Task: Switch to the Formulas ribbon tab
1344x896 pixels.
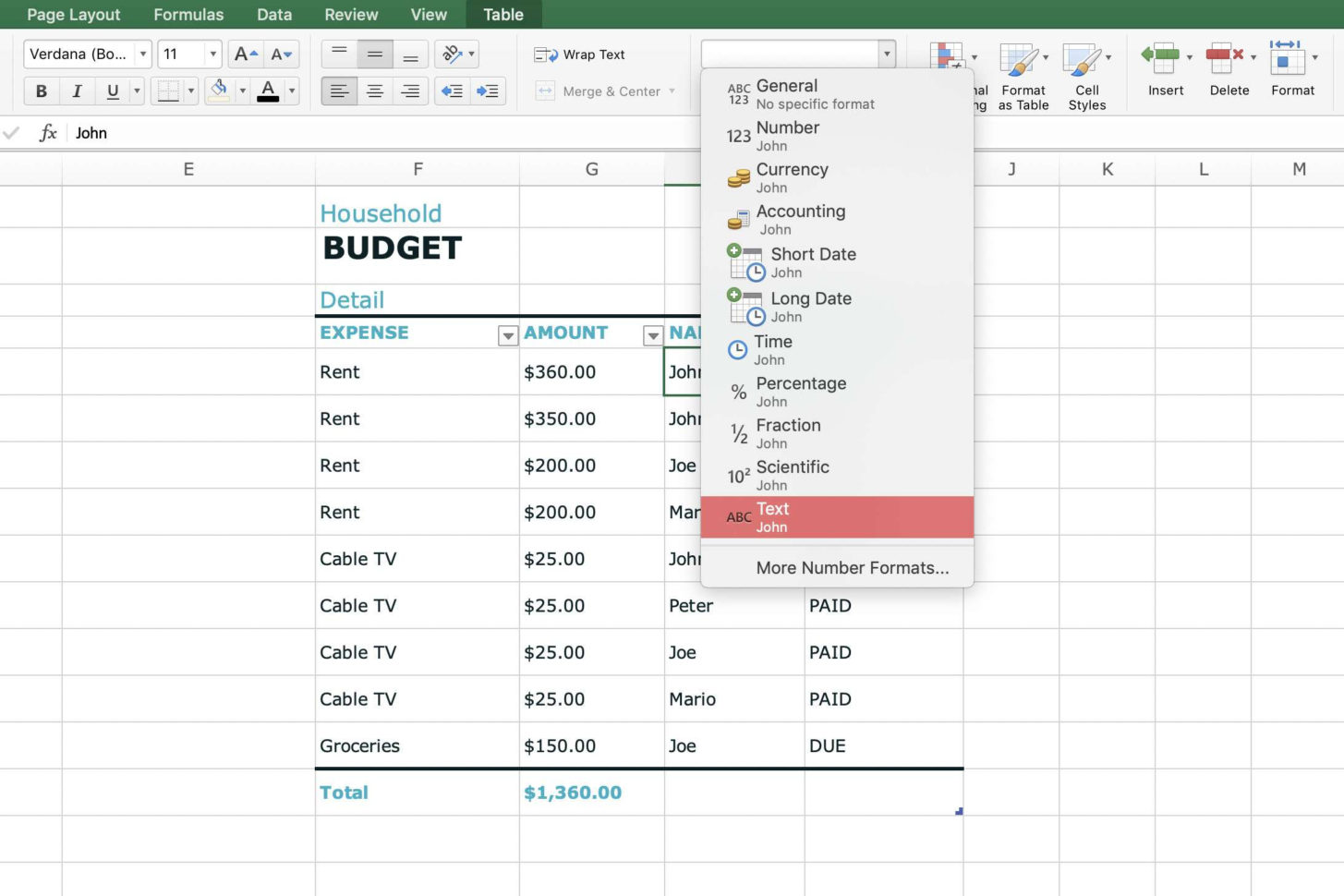Action: 188,14
